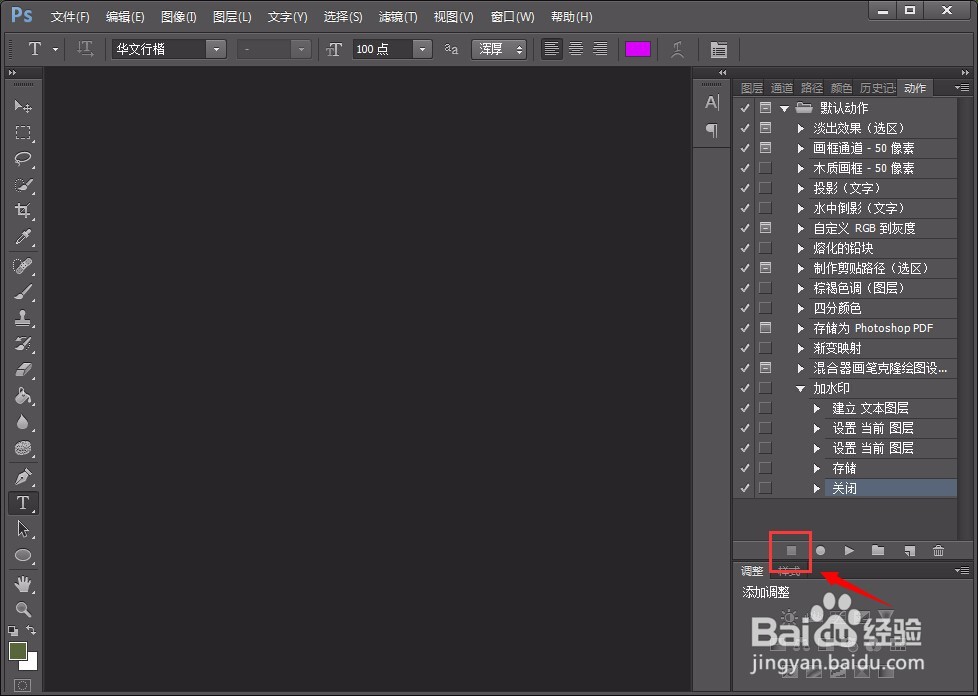This screenshot has width=978, height=696.
Task: Toggle dialog box for 四分颜色 action
Action: click(x=765, y=308)
